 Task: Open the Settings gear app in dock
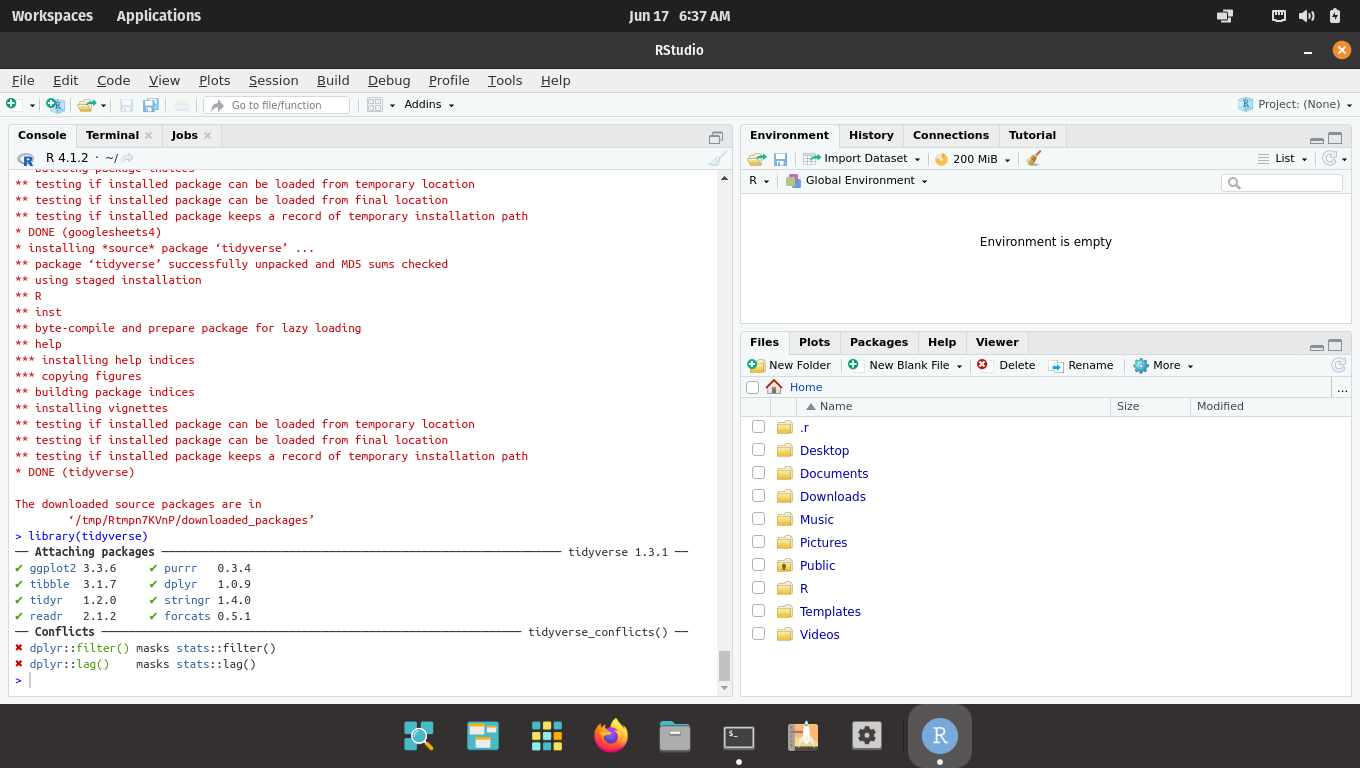tap(867, 736)
